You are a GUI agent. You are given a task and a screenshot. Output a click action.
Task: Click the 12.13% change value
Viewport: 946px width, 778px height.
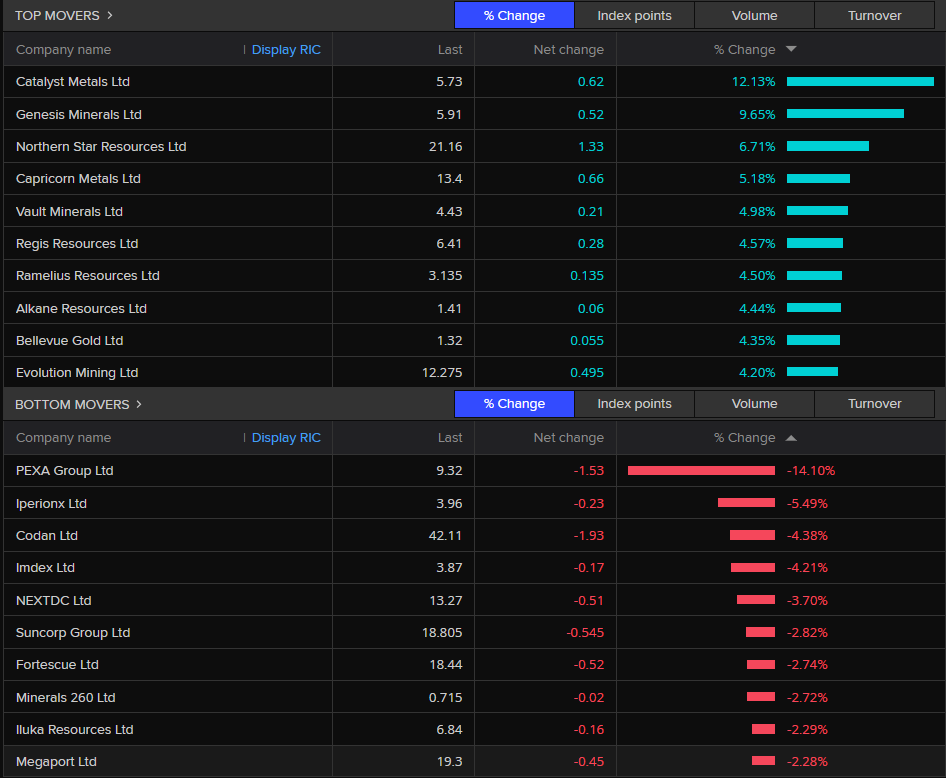754,81
